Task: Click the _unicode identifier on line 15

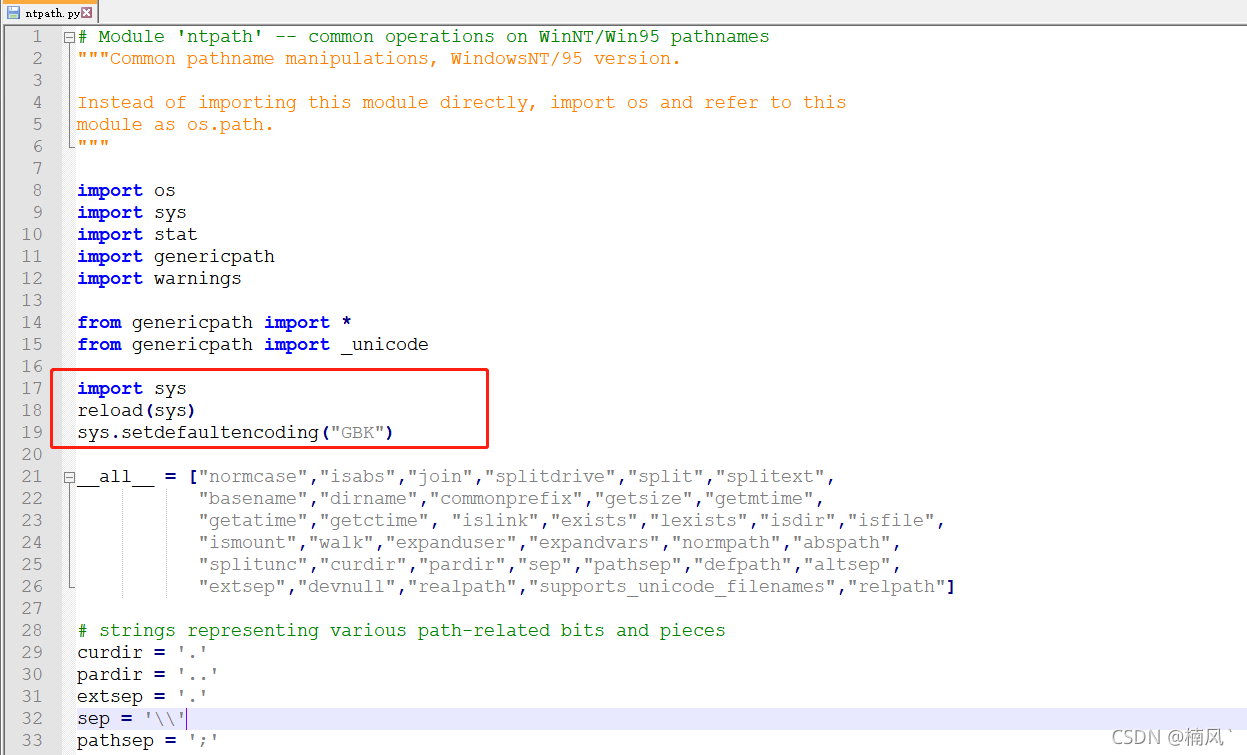Action: point(383,344)
